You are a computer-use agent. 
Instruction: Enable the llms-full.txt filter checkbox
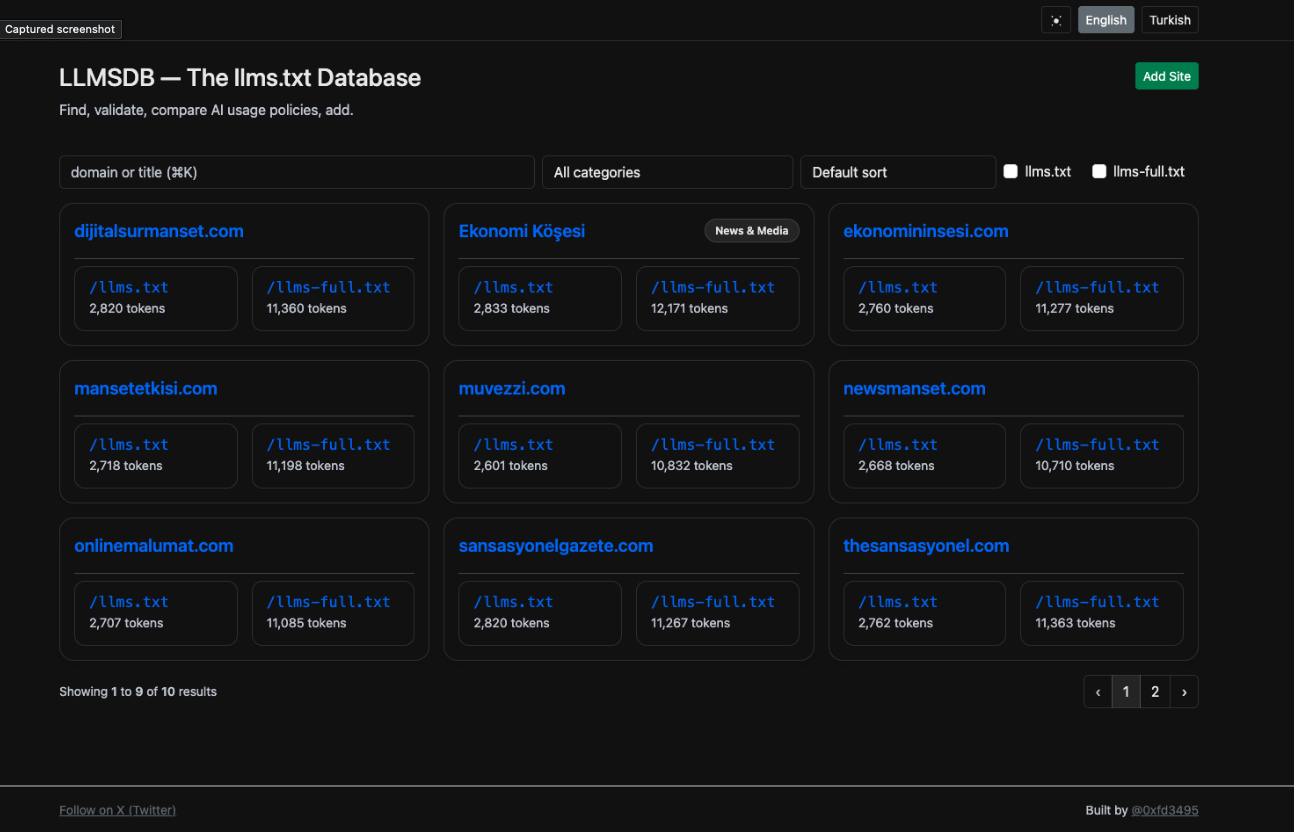click(x=1099, y=172)
